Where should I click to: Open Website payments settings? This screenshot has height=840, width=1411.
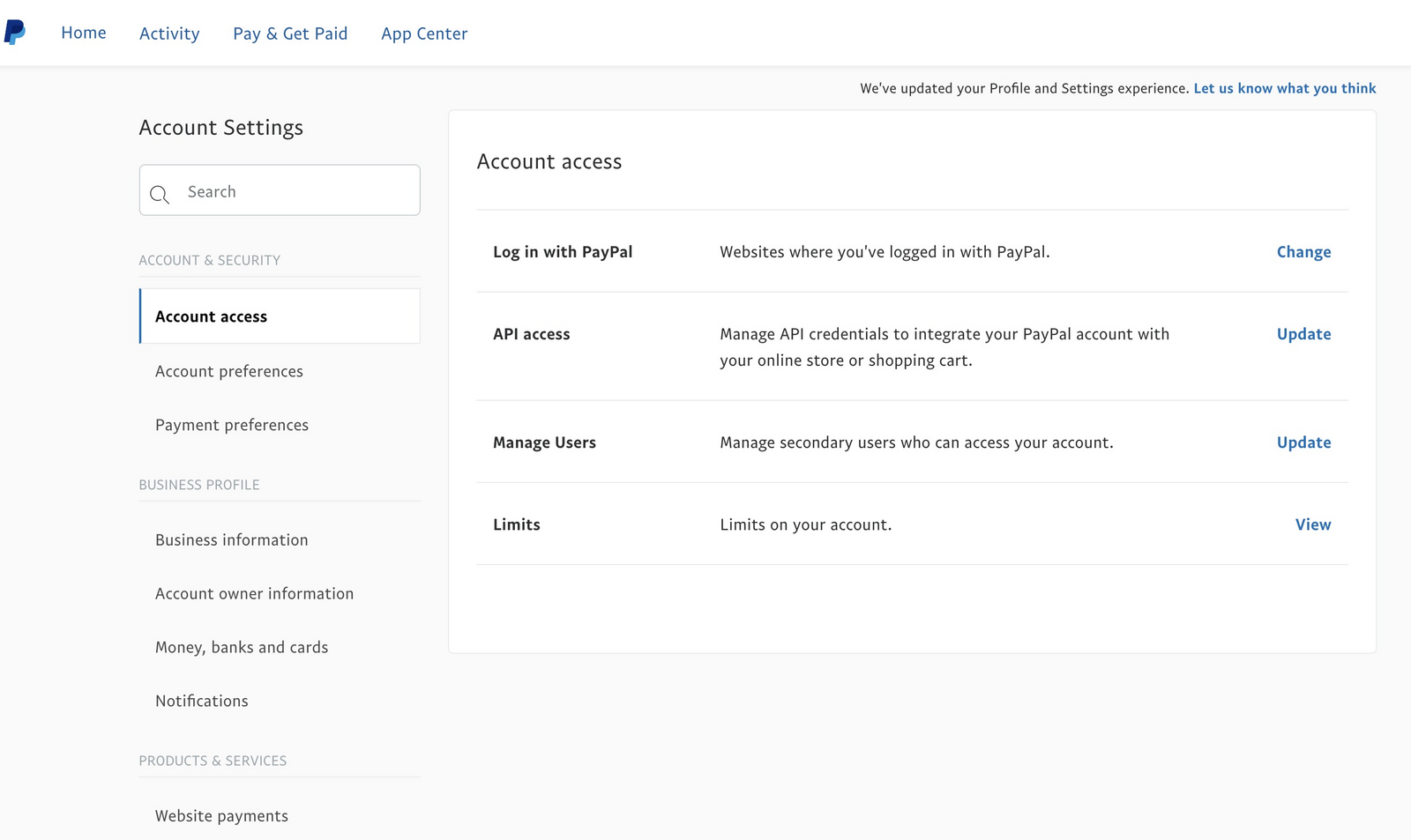[x=221, y=816]
